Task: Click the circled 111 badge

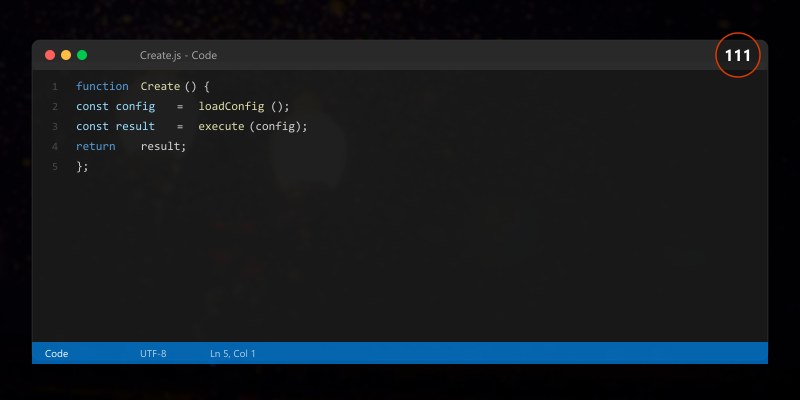Action: click(x=738, y=55)
